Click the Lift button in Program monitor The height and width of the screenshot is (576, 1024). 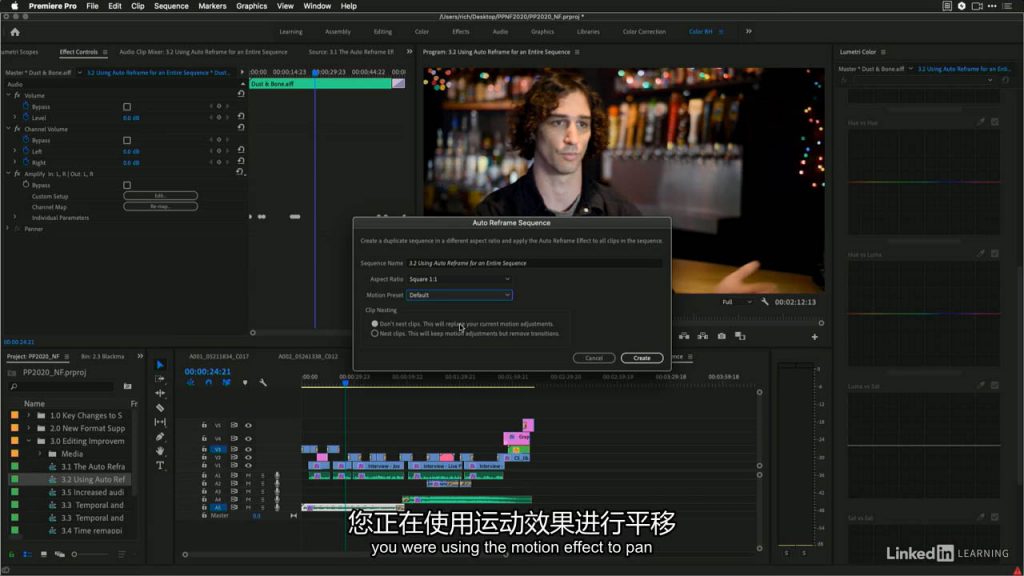click(684, 336)
